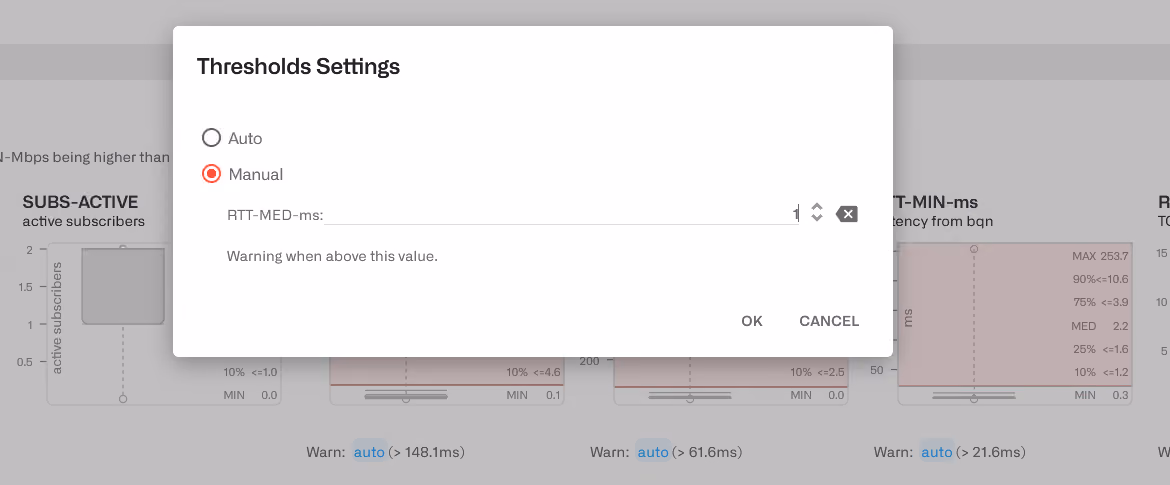
Task: Clear the RTT-MED-ms value with backspace icon
Action: tap(846, 214)
